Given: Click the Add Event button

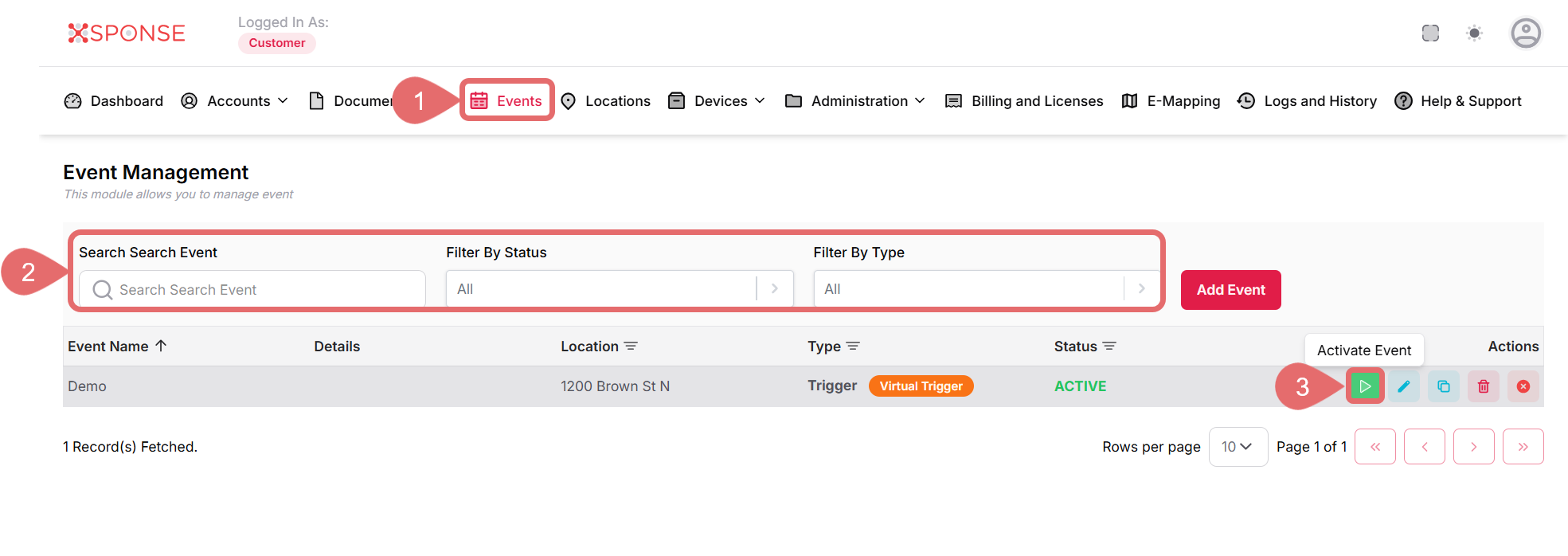Looking at the screenshot, I should 1230,290.
